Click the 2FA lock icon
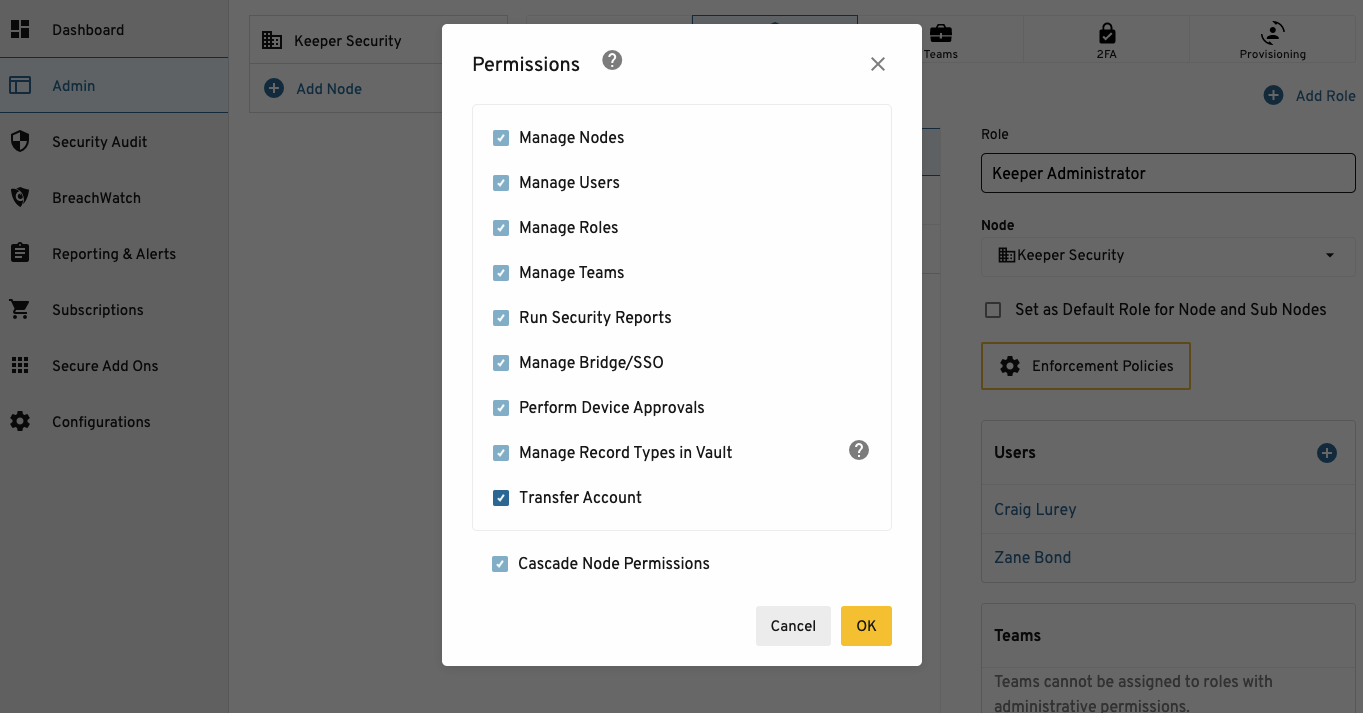1363x713 pixels. 1106,34
